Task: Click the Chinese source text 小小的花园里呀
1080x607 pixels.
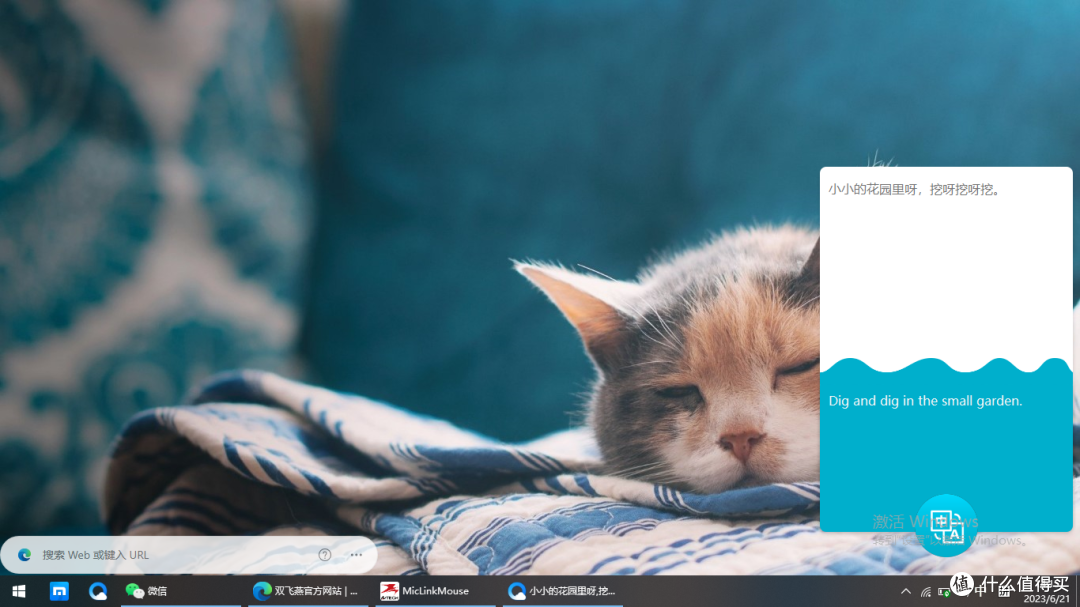Action: tap(913, 189)
